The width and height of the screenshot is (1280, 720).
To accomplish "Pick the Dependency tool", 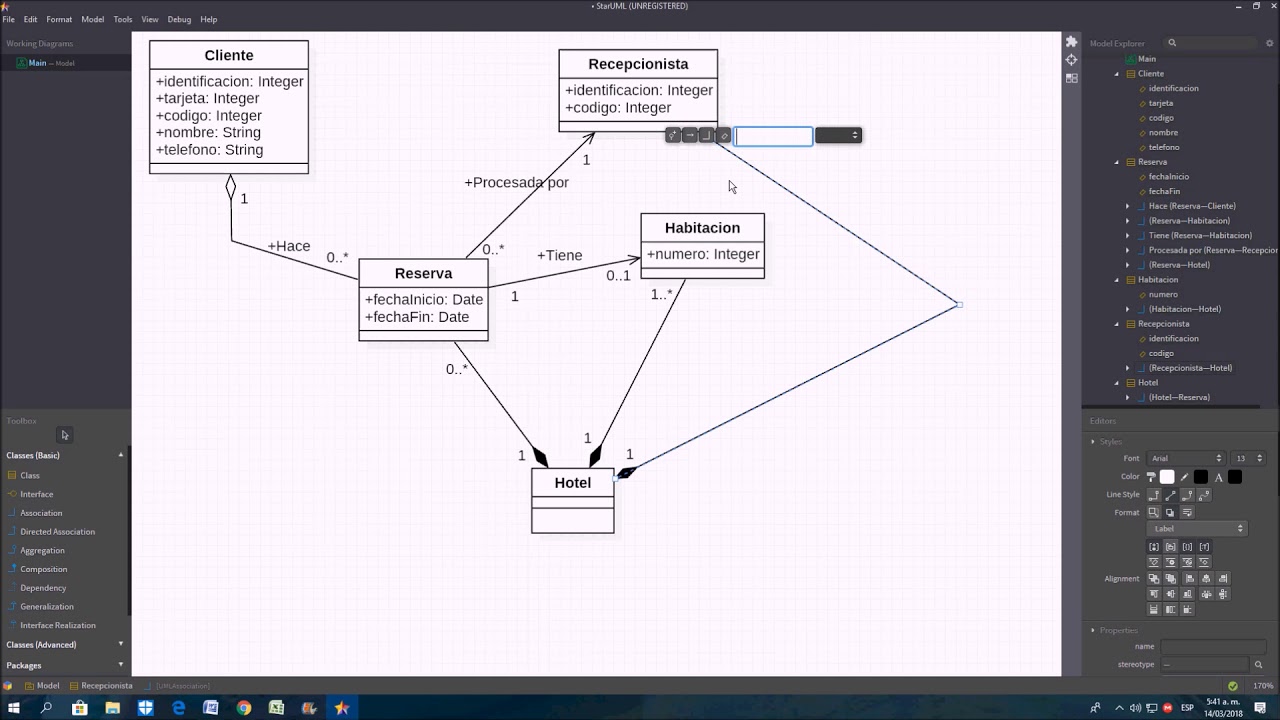I will click(43, 588).
